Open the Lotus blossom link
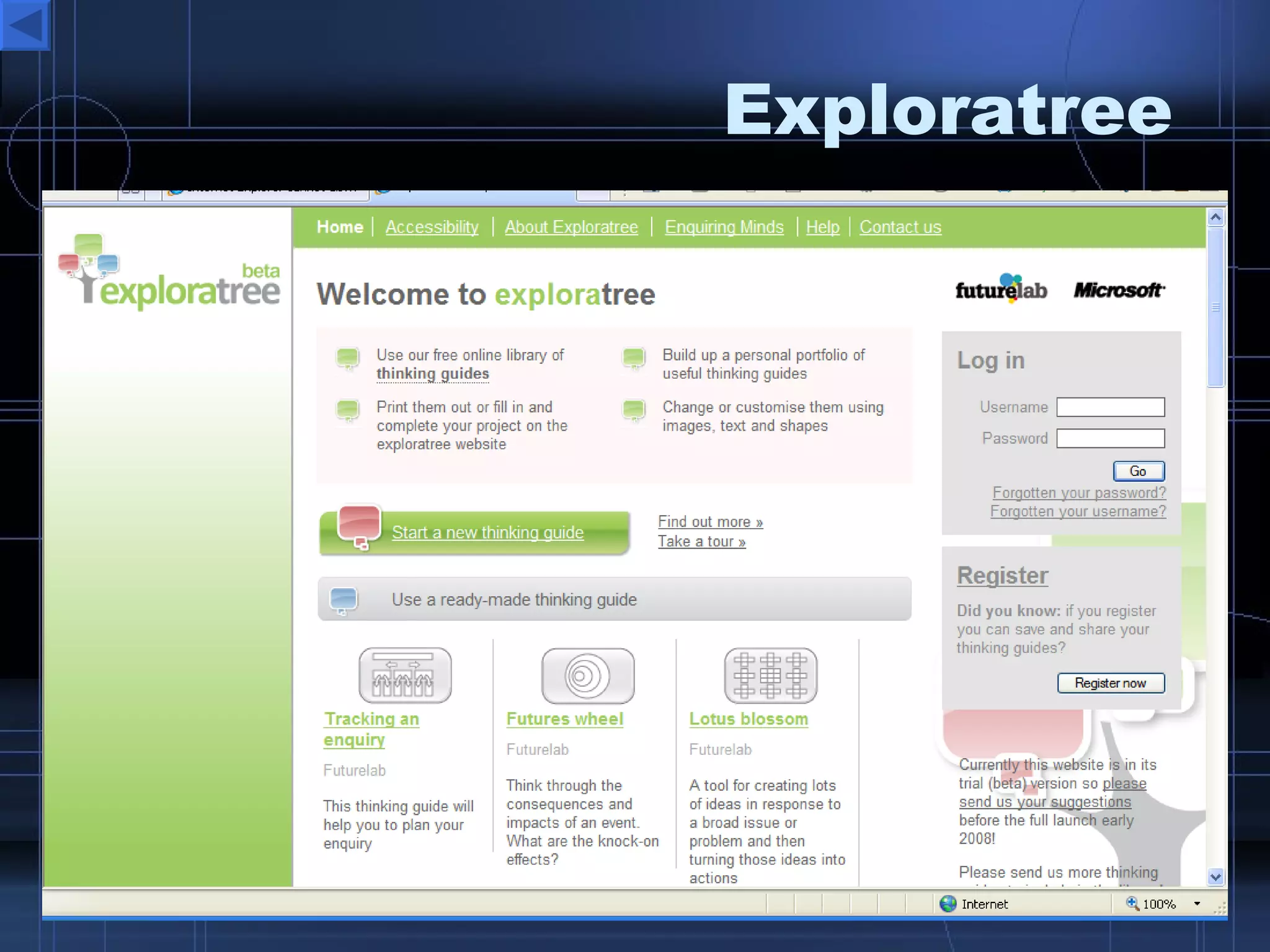1270x952 pixels. coord(748,719)
